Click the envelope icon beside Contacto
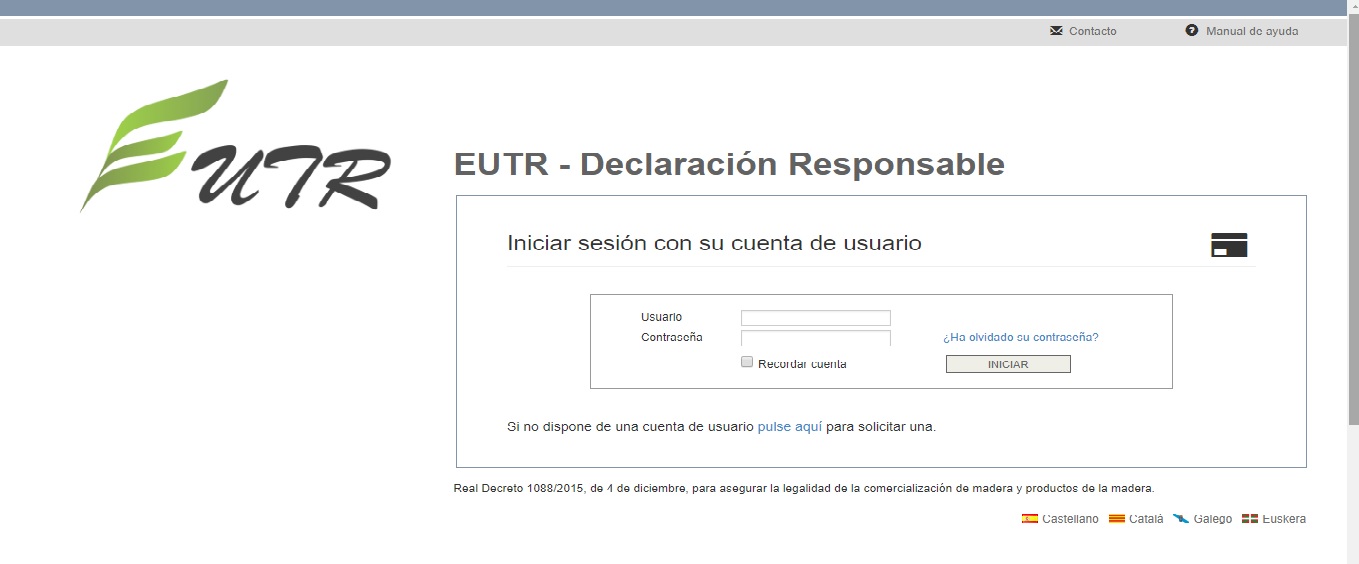This screenshot has width=1359, height=564. click(1056, 31)
